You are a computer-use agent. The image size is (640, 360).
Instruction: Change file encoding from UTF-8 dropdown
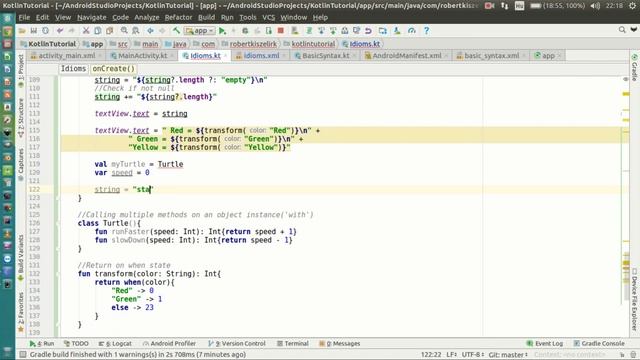point(473,355)
